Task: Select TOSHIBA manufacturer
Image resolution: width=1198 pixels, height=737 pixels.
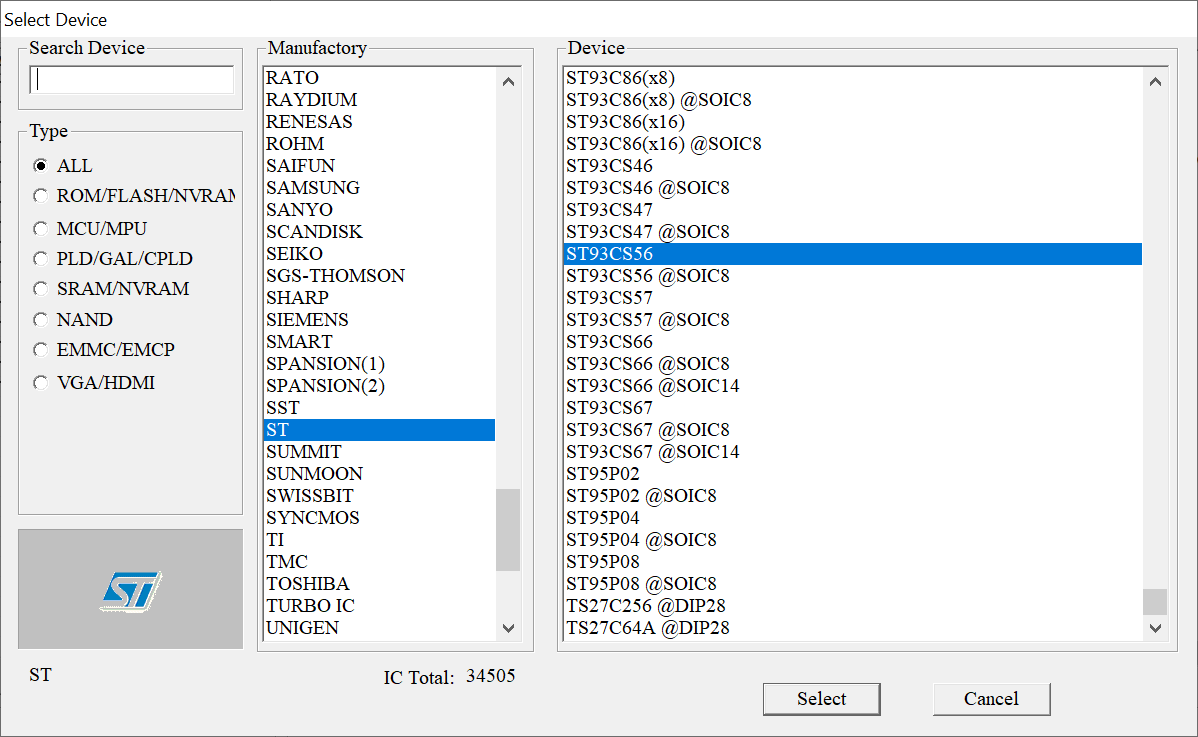Action: [x=379, y=583]
